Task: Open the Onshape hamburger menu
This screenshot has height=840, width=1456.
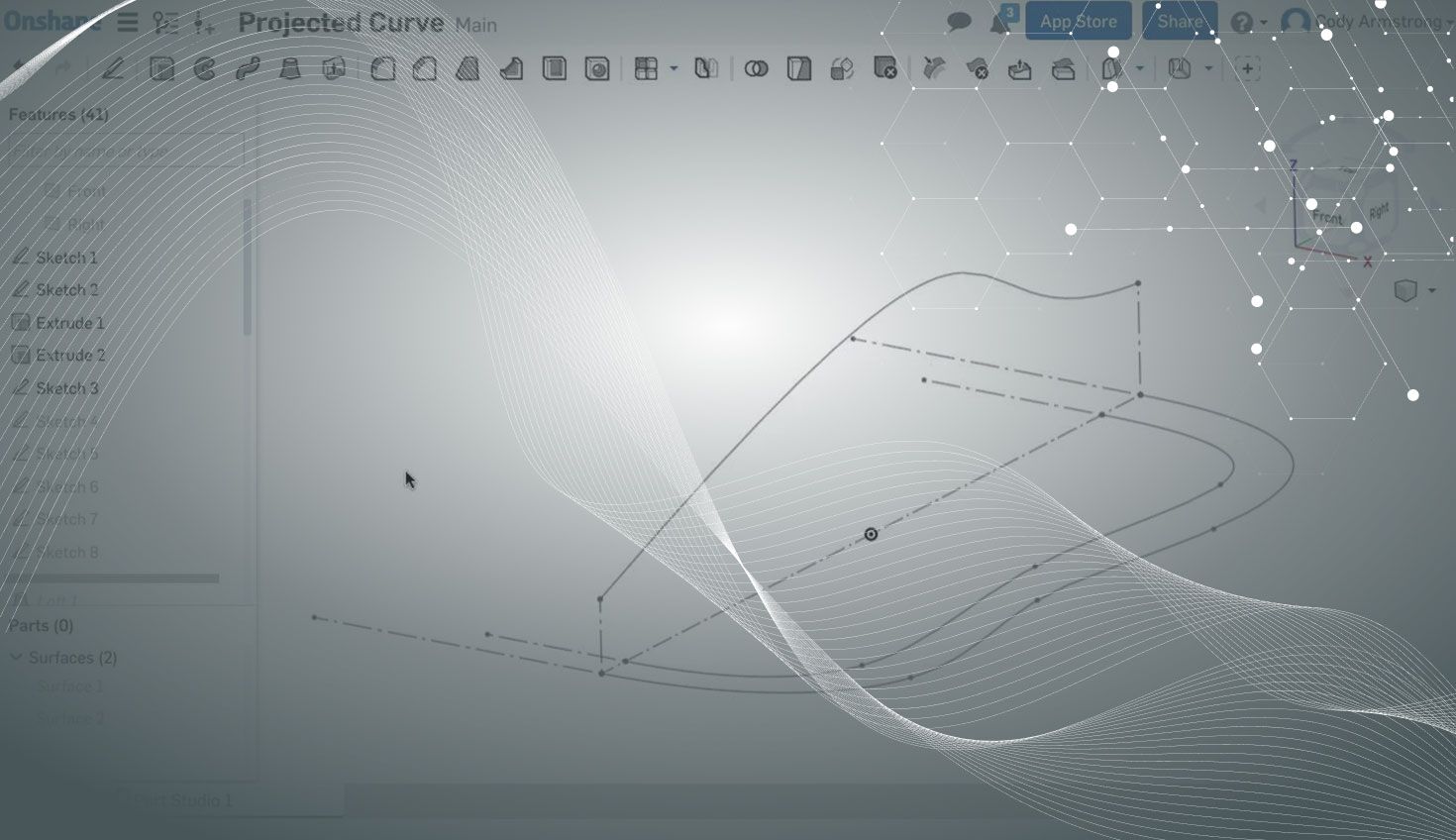Action: [x=128, y=22]
